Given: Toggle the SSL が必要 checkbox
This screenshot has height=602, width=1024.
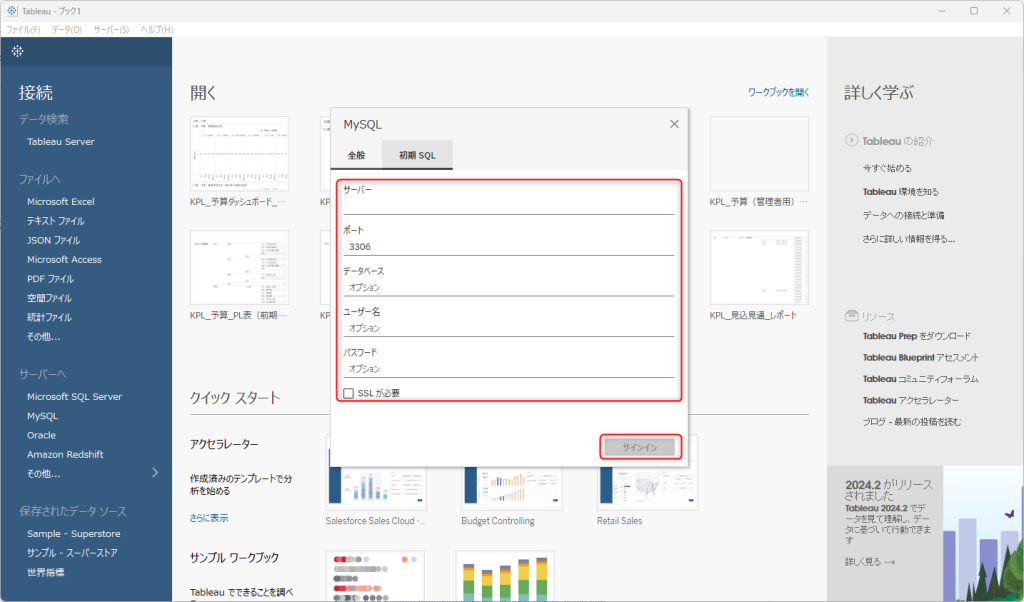Looking at the screenshot, I should 349,393.
